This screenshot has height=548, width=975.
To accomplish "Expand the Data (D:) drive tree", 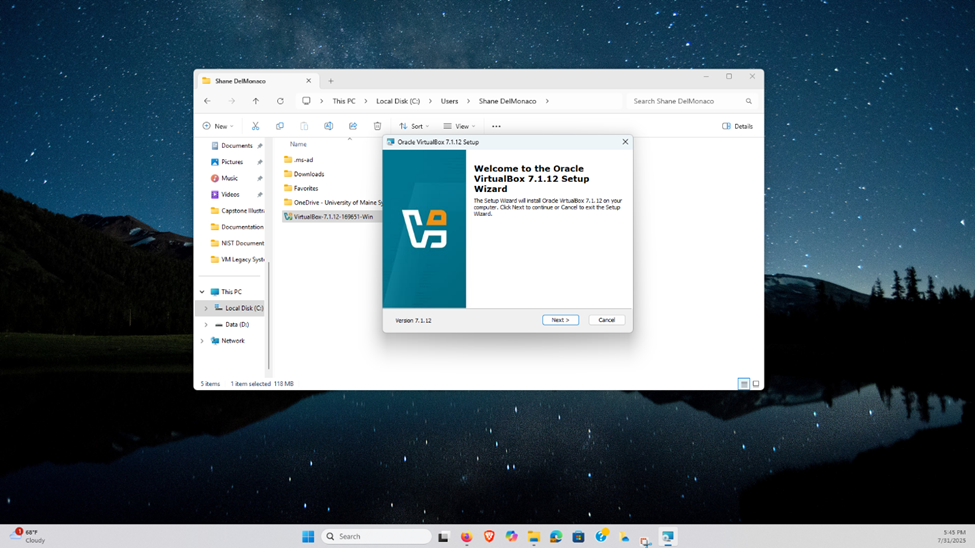I will 206,325.
